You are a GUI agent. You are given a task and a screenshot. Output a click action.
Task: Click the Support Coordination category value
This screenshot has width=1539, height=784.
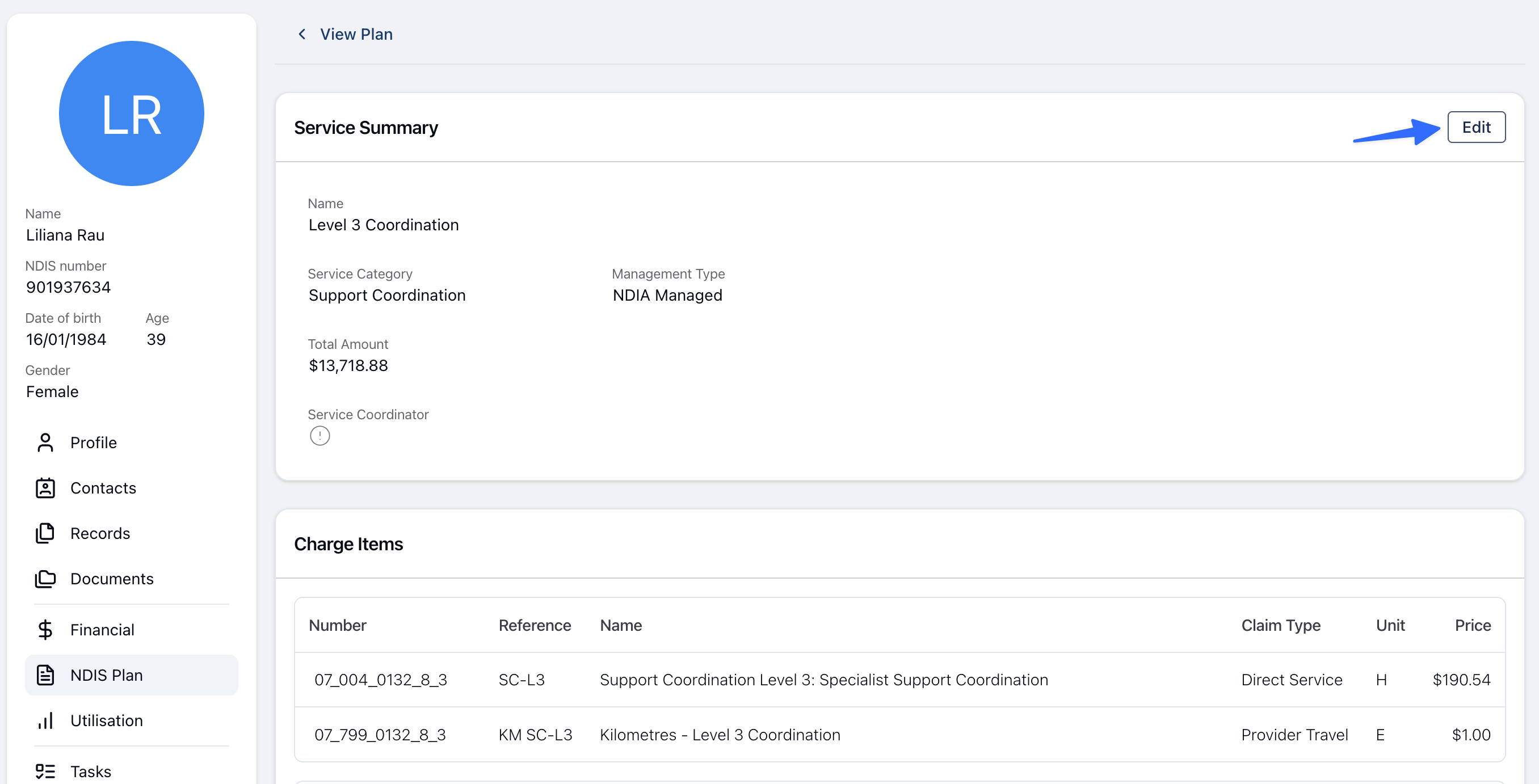pyautogui.click(x=386, y=295)
